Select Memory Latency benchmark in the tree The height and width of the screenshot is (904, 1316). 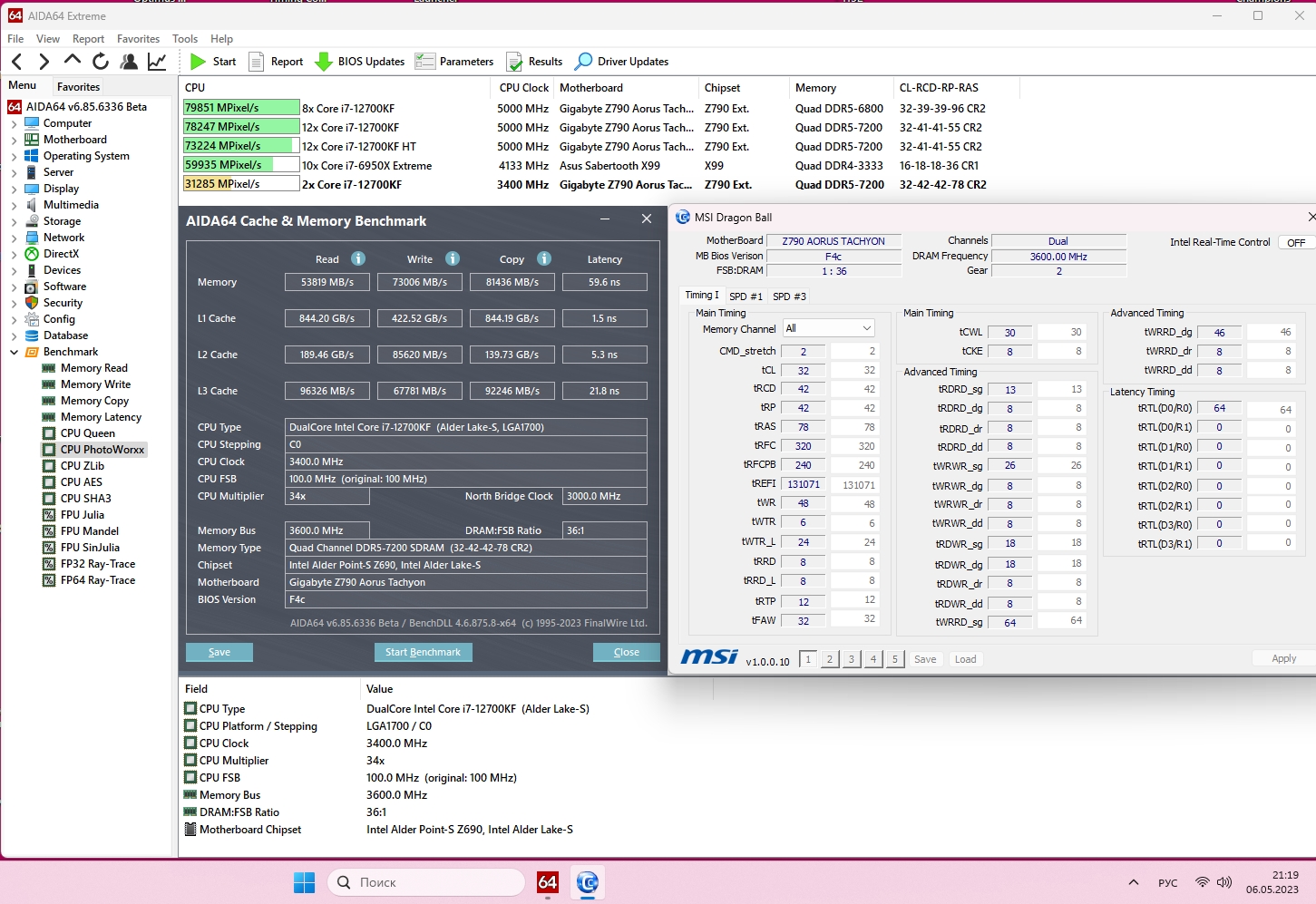[101, 417]
